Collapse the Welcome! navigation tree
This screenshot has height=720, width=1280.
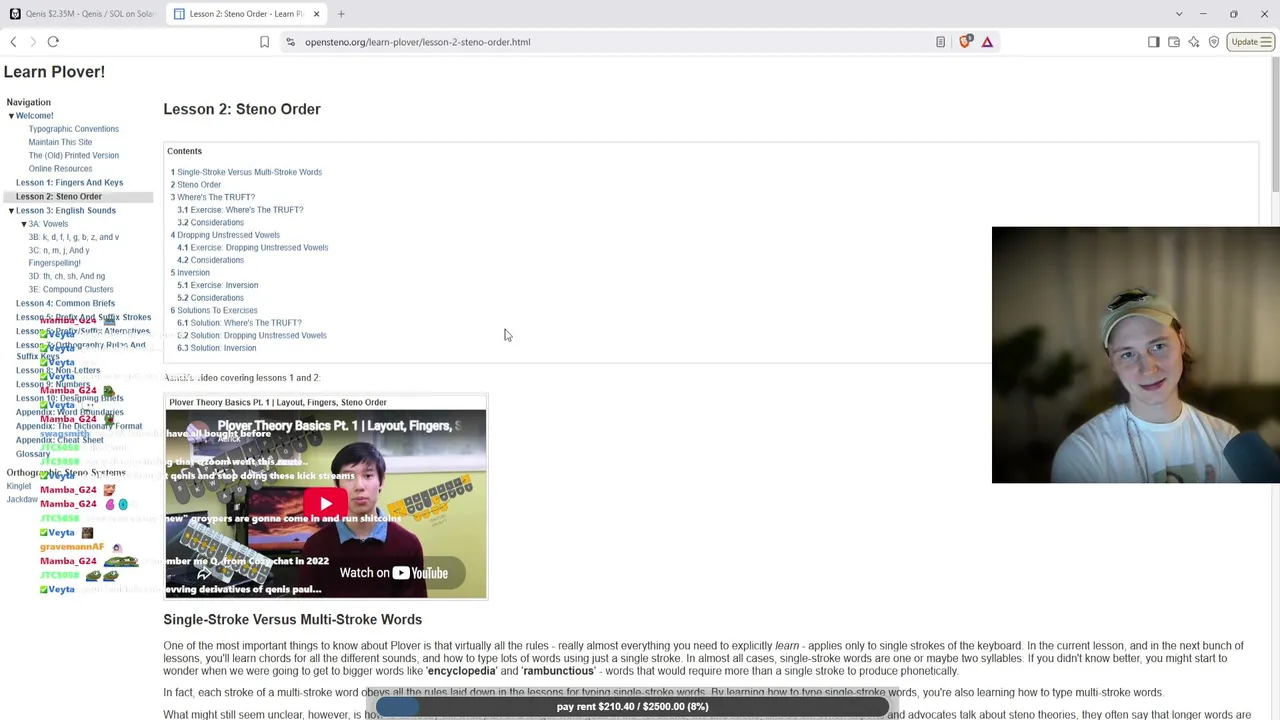tap(11, 116)
